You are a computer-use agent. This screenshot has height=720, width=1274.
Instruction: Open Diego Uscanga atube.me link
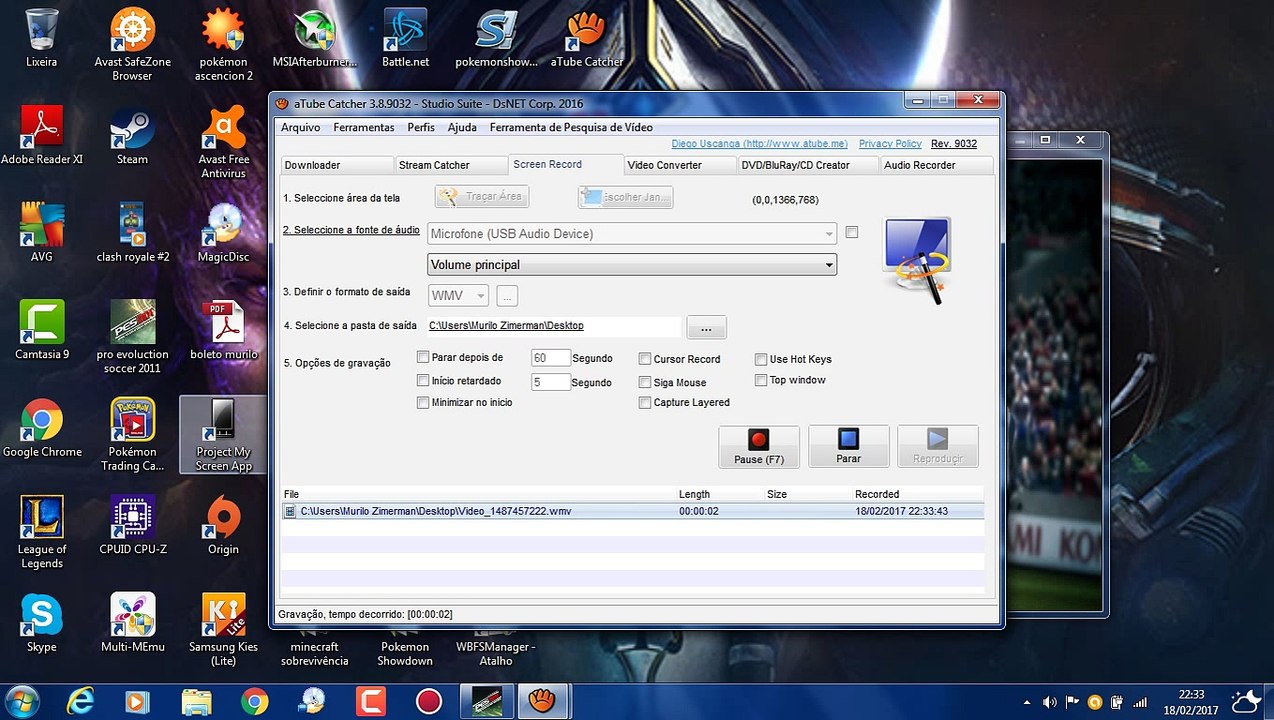(759, 144)
